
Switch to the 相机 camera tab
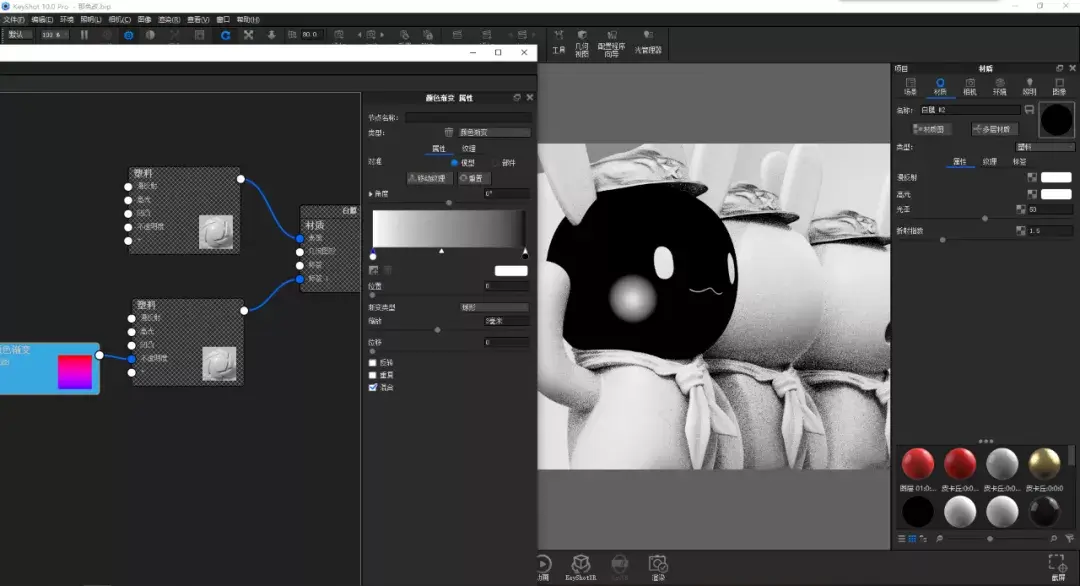click(970, 87)
